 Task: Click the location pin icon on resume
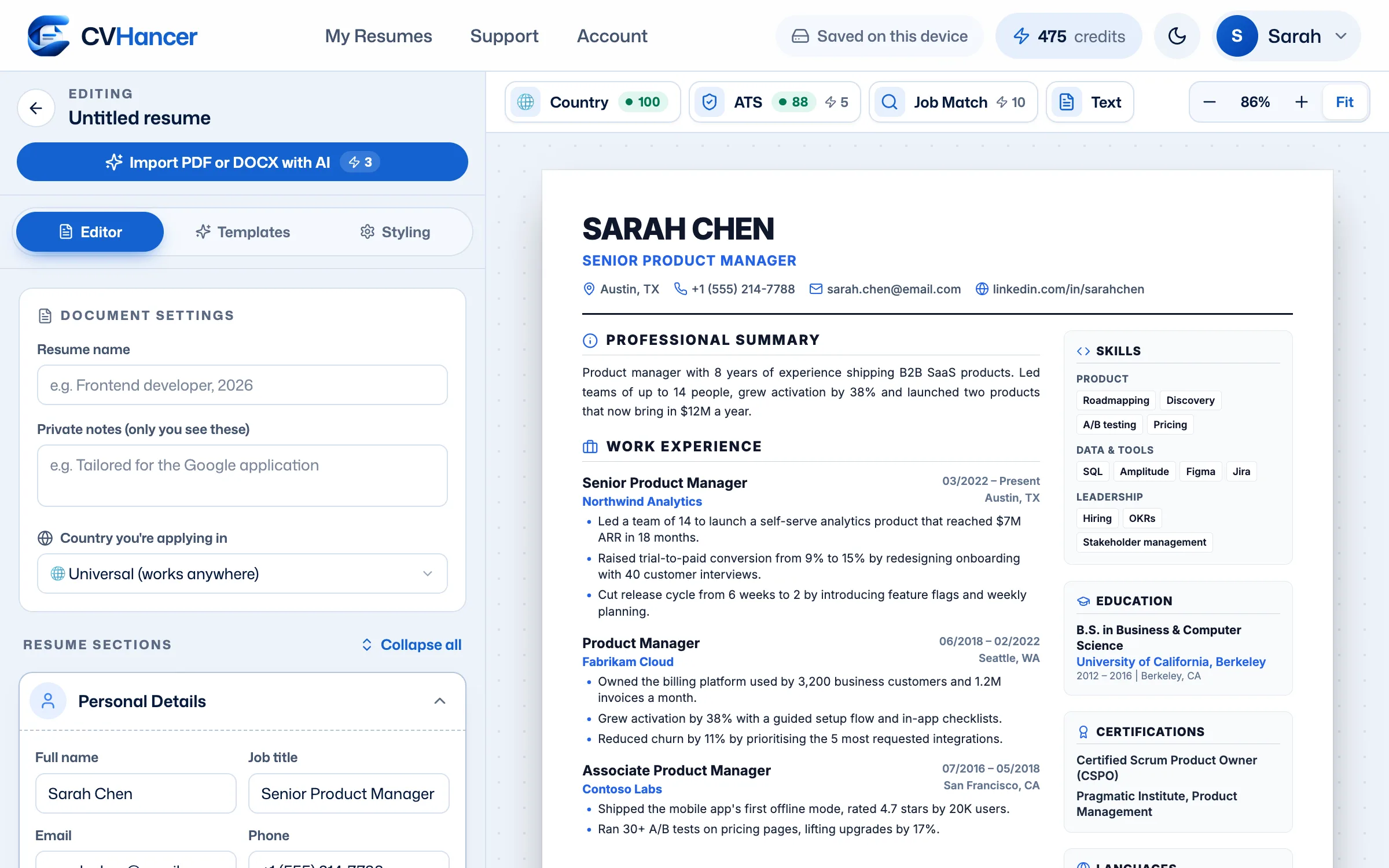pos(589,289)
